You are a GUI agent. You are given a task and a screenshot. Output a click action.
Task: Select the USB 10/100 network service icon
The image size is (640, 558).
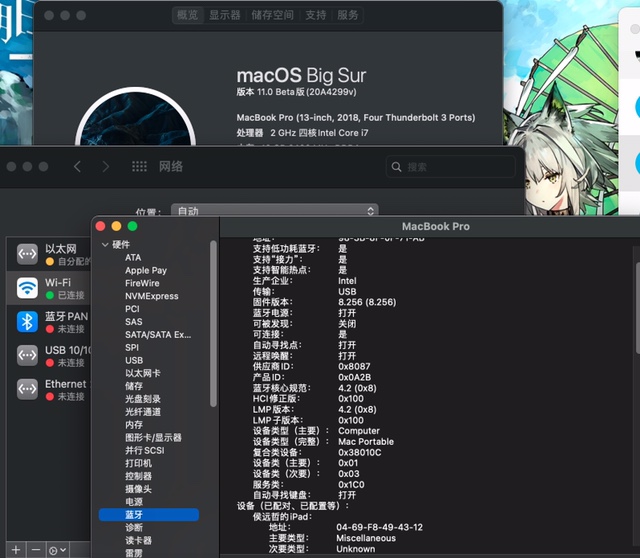tap(27, 355)
